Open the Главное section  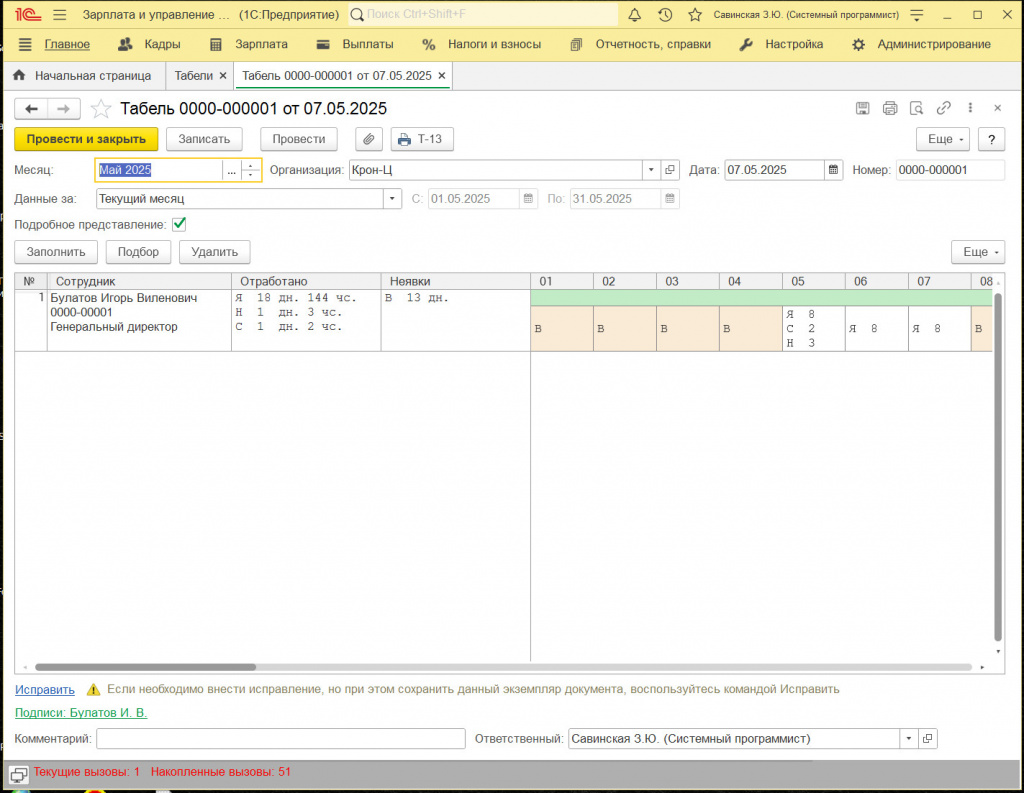coord(67,44)
